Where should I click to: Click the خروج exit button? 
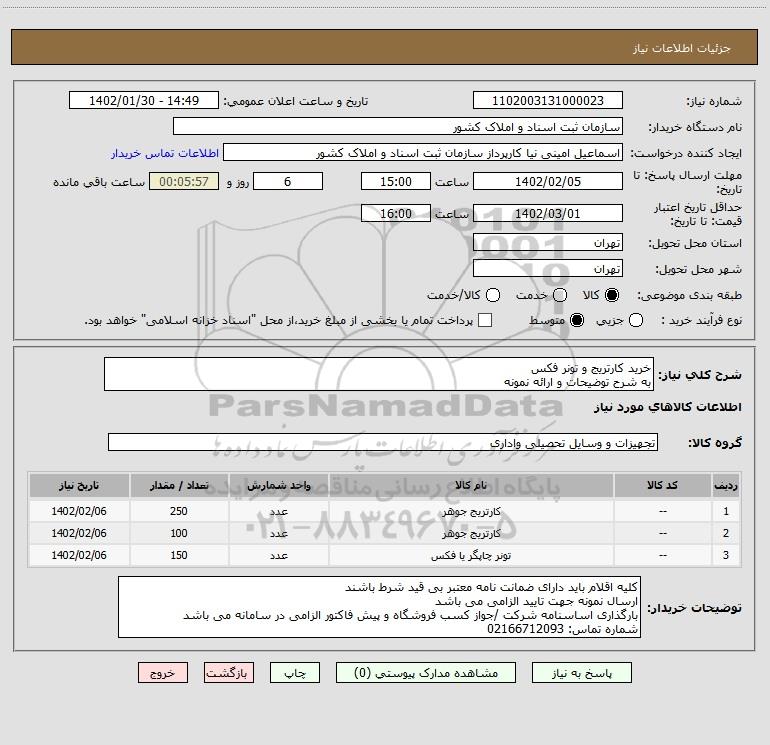163,673
